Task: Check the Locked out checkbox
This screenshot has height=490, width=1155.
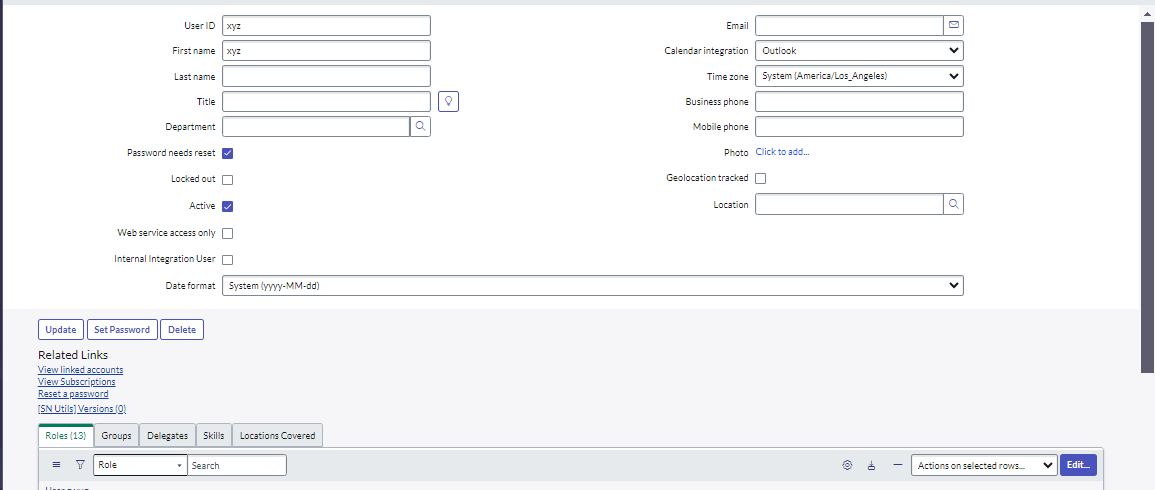Action: pos(228,180)
